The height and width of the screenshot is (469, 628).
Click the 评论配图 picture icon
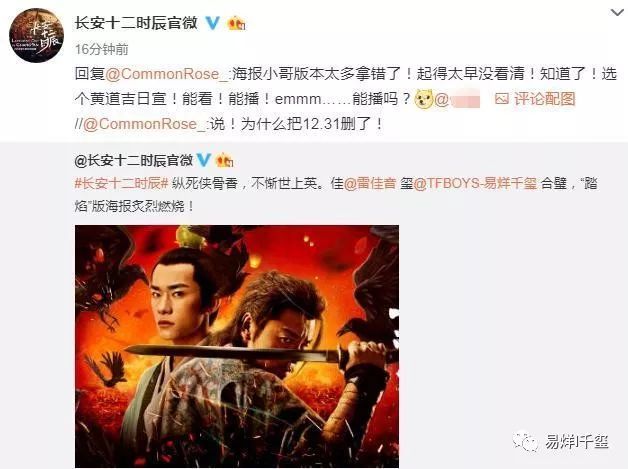coord(502,99)
